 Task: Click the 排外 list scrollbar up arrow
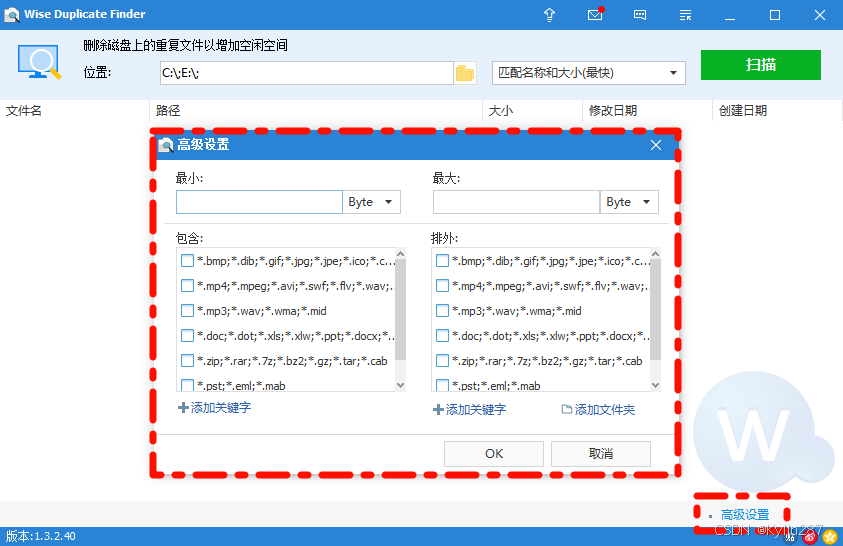(x=655, y=254)
